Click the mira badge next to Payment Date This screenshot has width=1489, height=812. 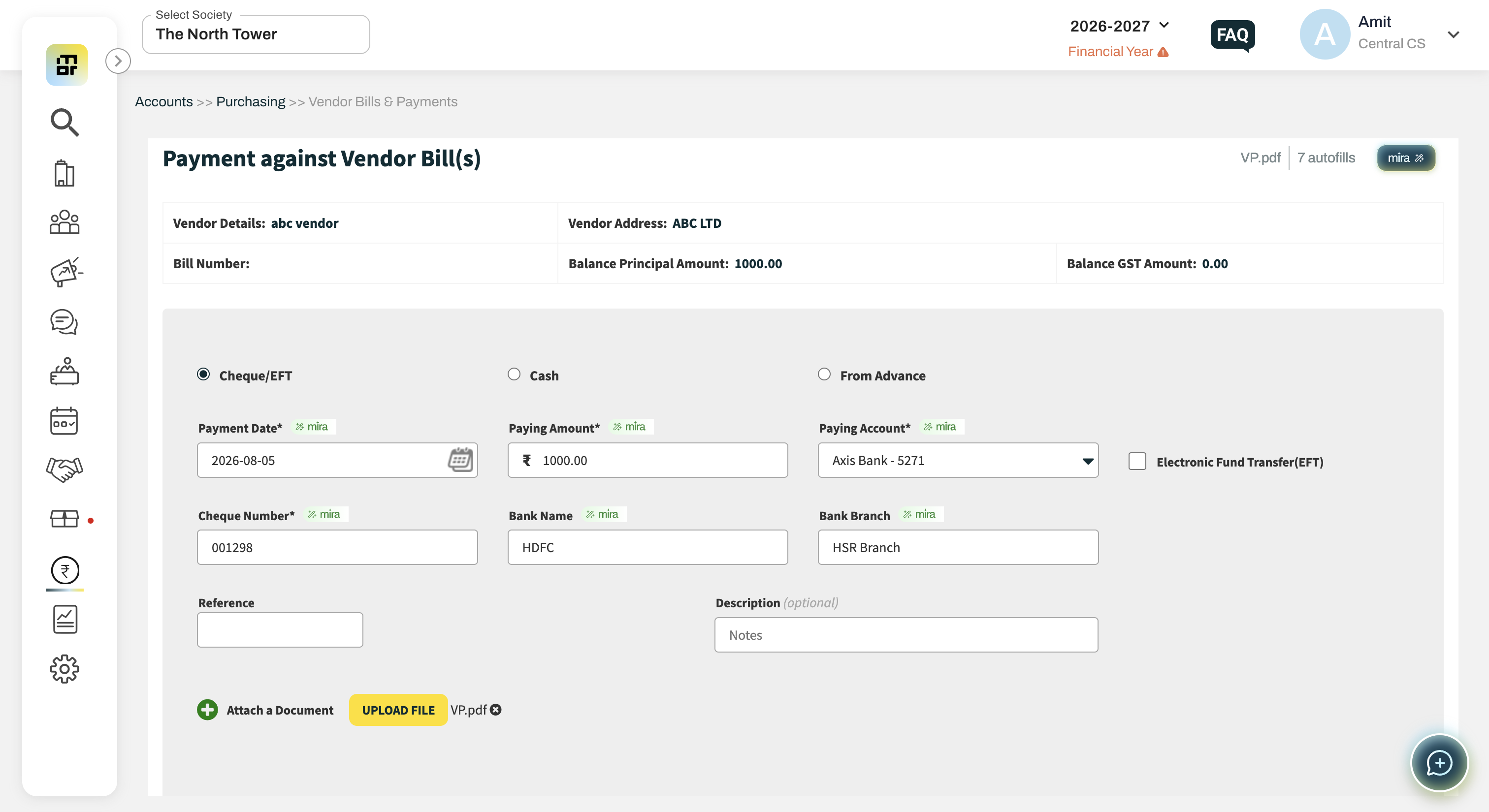click(313, 426)
